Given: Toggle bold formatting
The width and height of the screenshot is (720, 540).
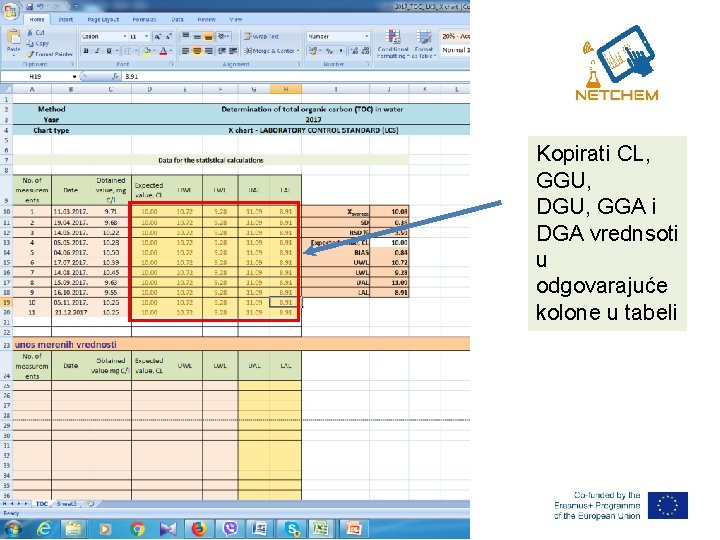Looking at the screenshot, I should [x=86, y=51].
